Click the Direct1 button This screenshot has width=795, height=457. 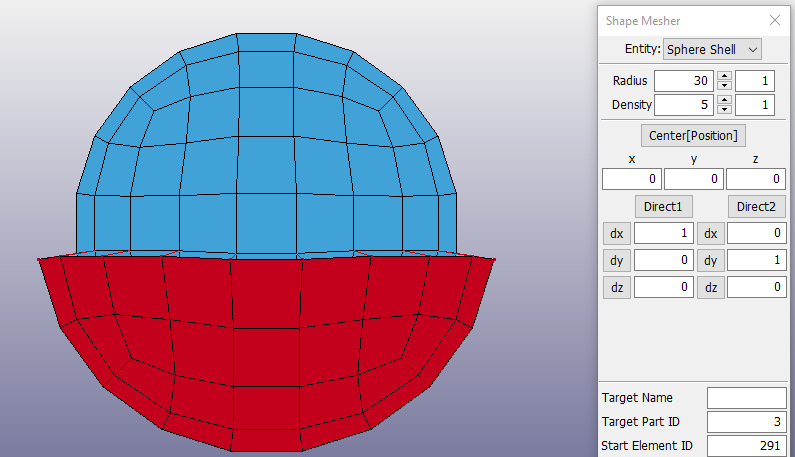pos(663,206)
